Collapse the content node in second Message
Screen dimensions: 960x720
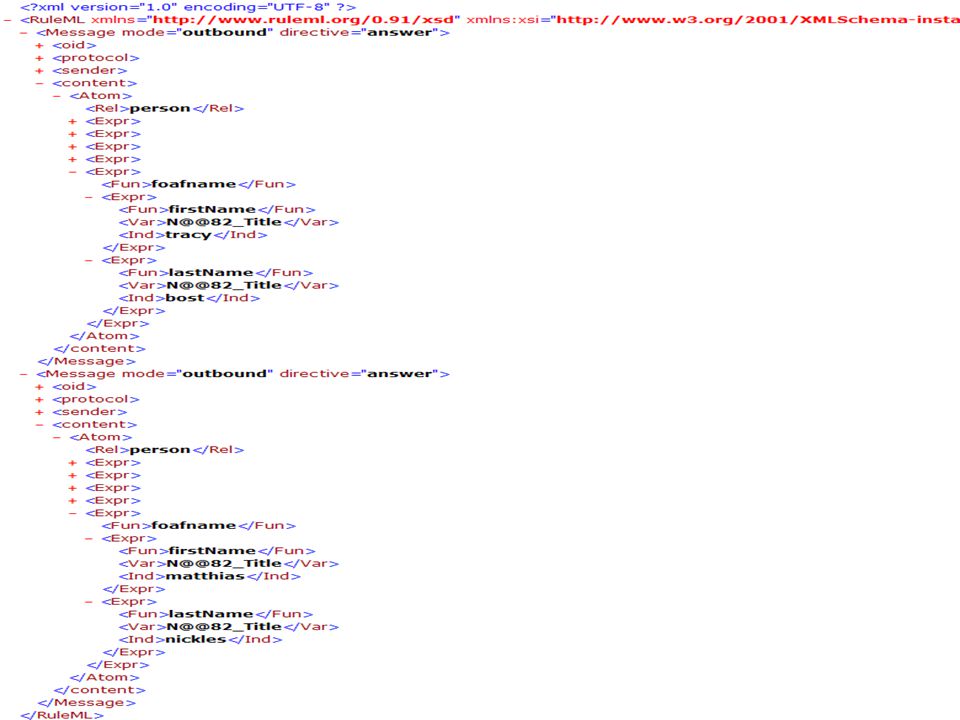39,425
